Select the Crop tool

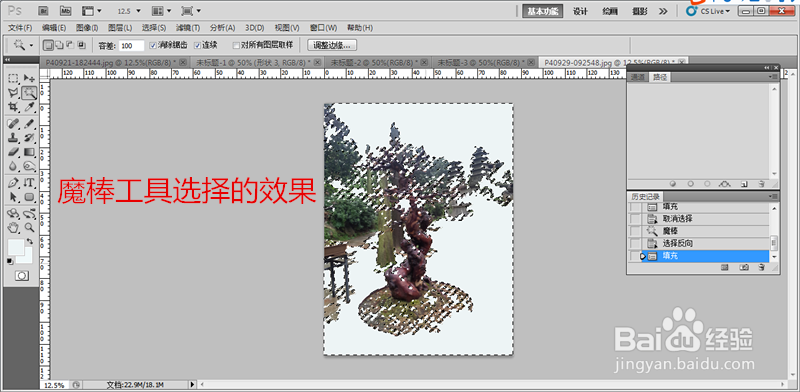tap(14, 107)
